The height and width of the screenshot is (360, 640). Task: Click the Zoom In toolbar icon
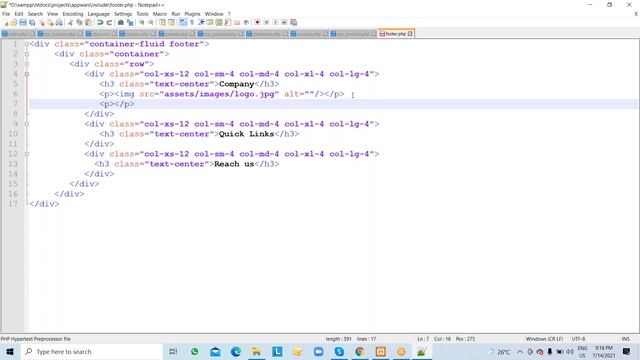(142, 22)
